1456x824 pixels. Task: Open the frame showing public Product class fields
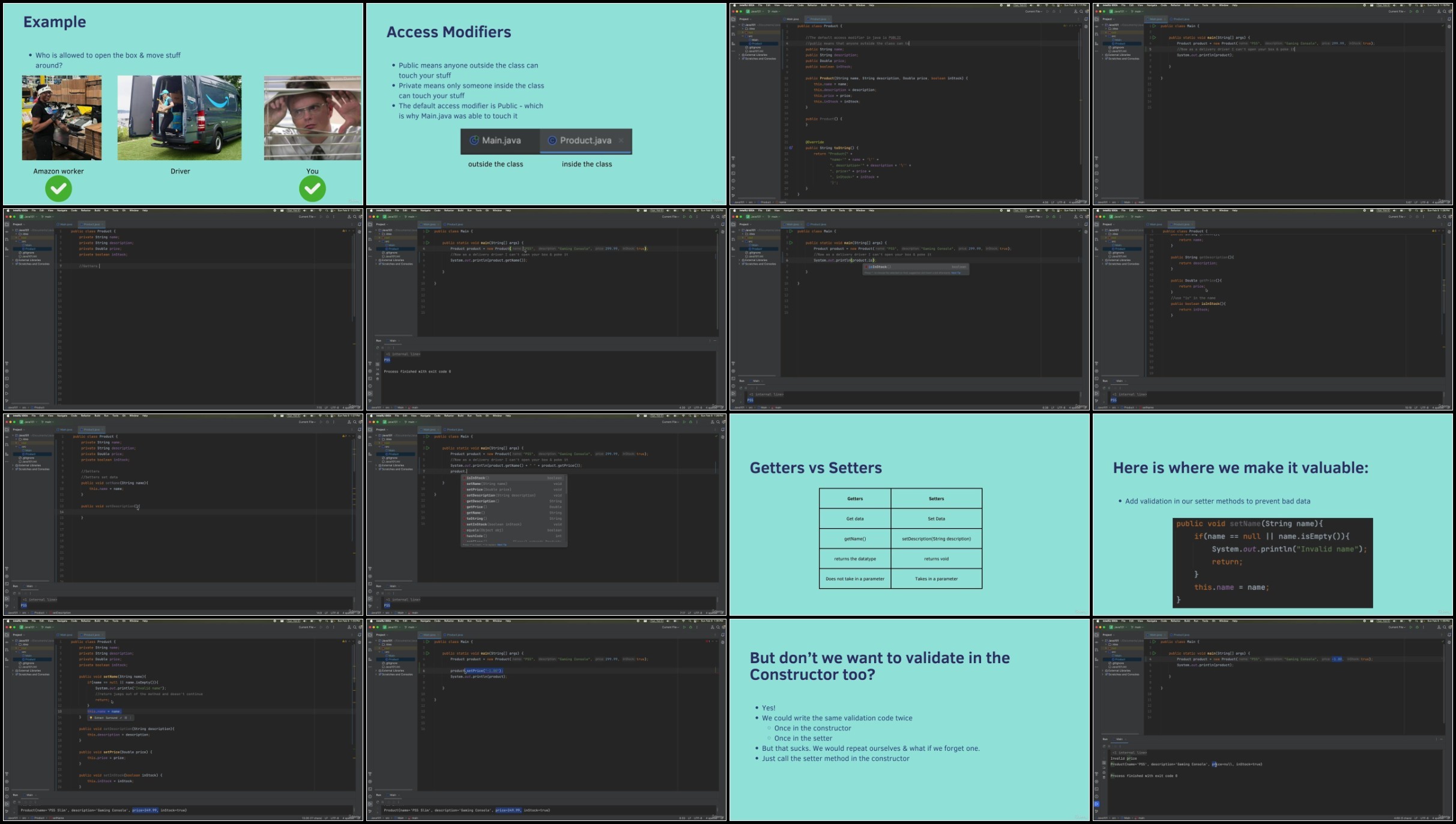[x=910, y=104]
